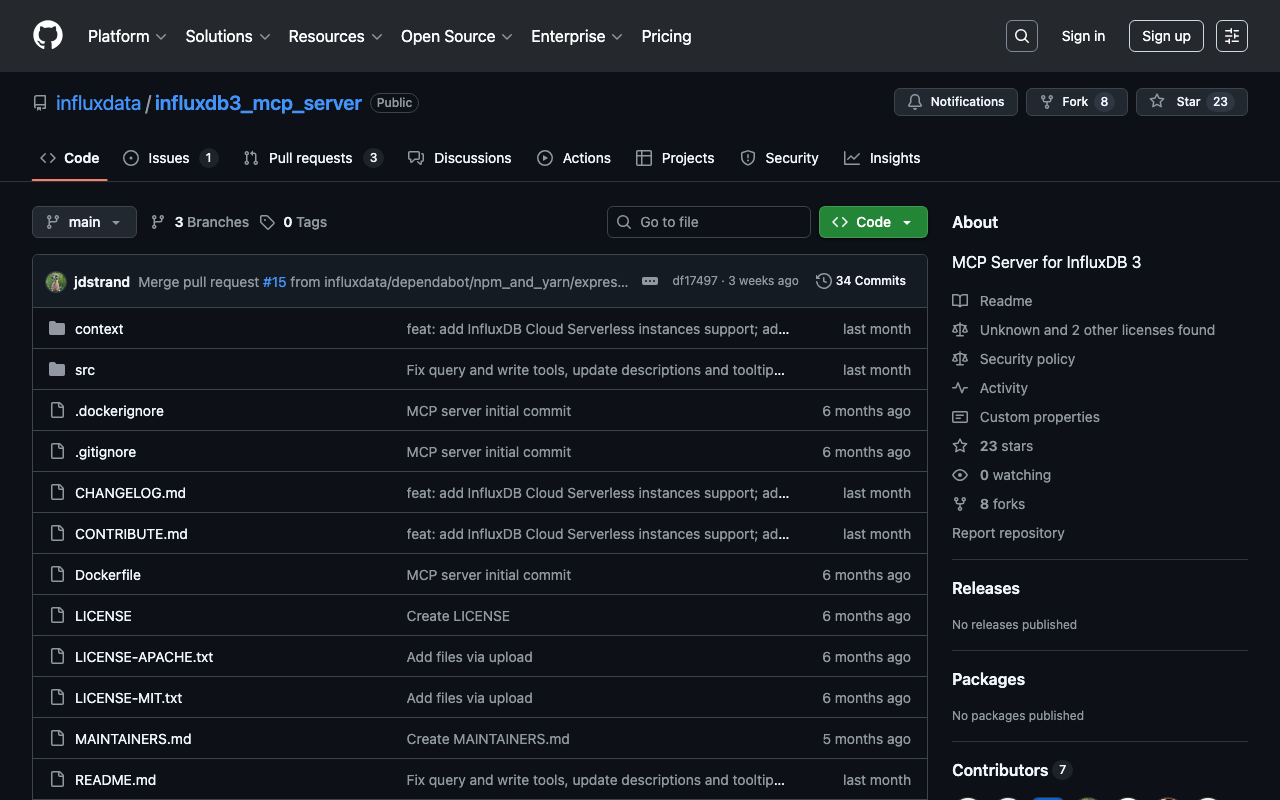Click the commit details ellipsis icon
Viewport: 1280px width, 800px height.
pyautogui.click(x=650, y=281)
